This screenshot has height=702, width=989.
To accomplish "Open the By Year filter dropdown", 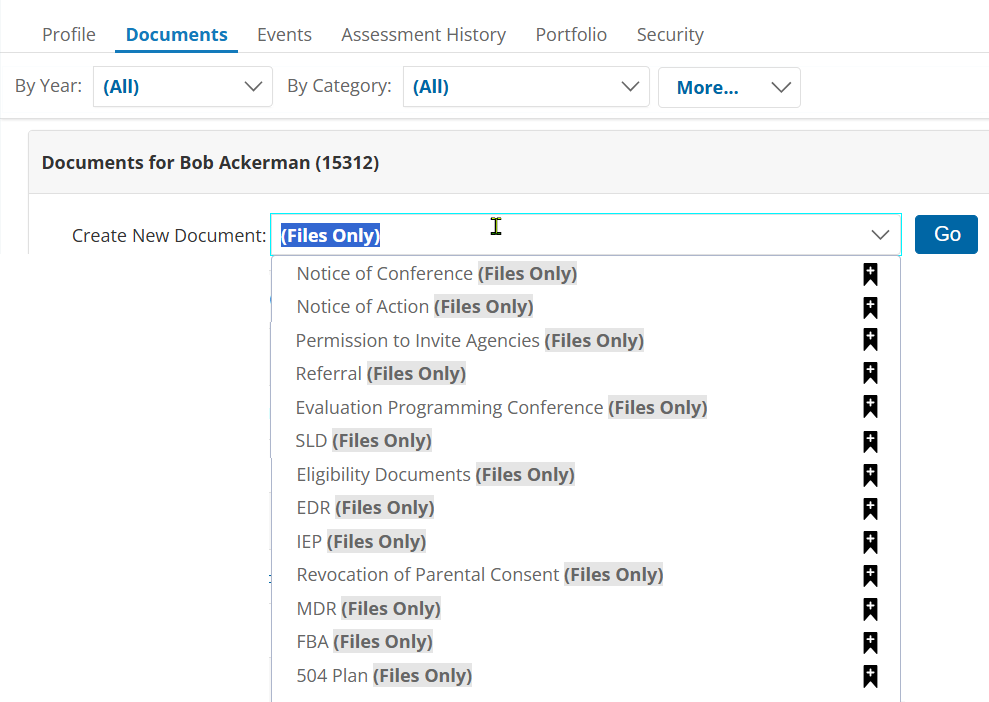I will pyautogui.click(x=183, y=87).
